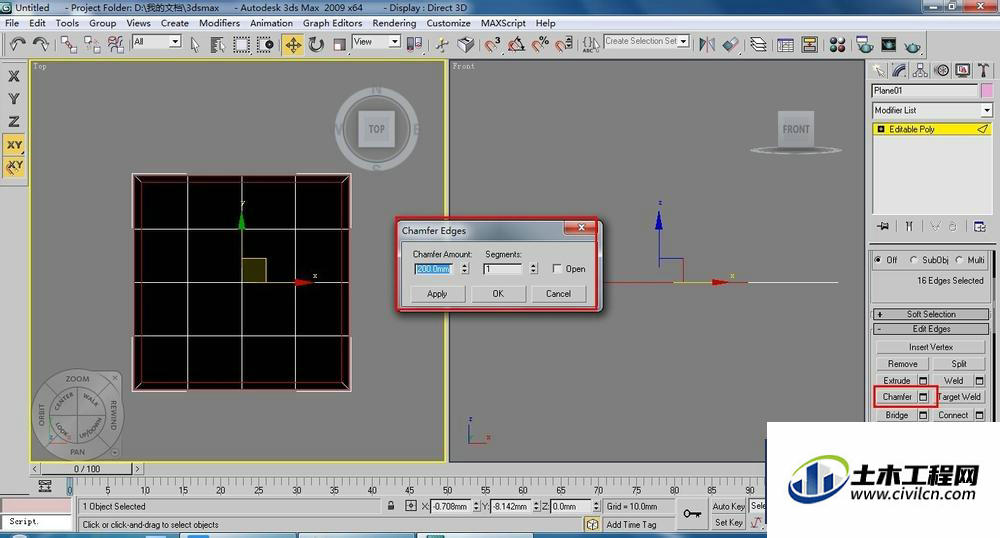Click the Use Pivot Point Center icon
This screenshot has width=1000, height=538.
click(415, 45)
